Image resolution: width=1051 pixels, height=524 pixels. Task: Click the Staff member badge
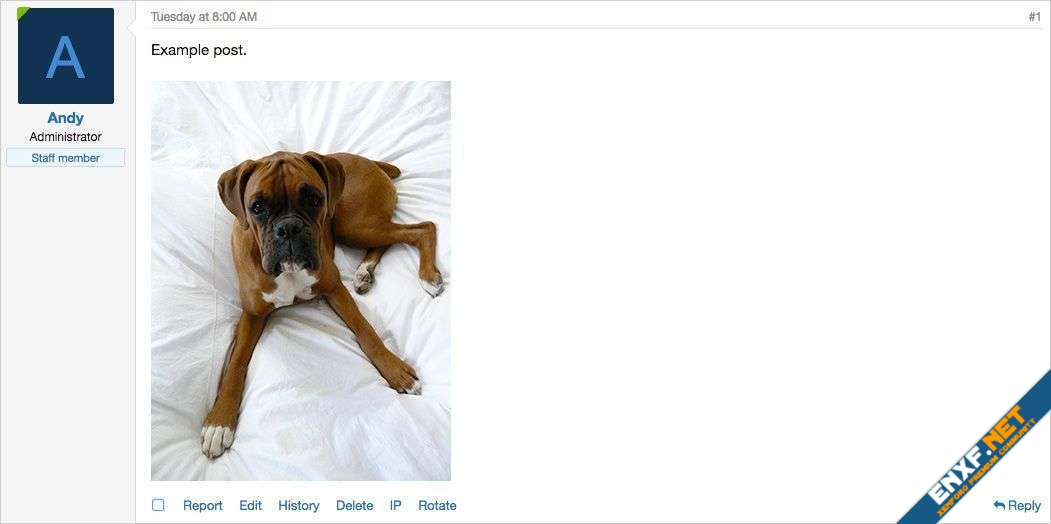[66, 158]
